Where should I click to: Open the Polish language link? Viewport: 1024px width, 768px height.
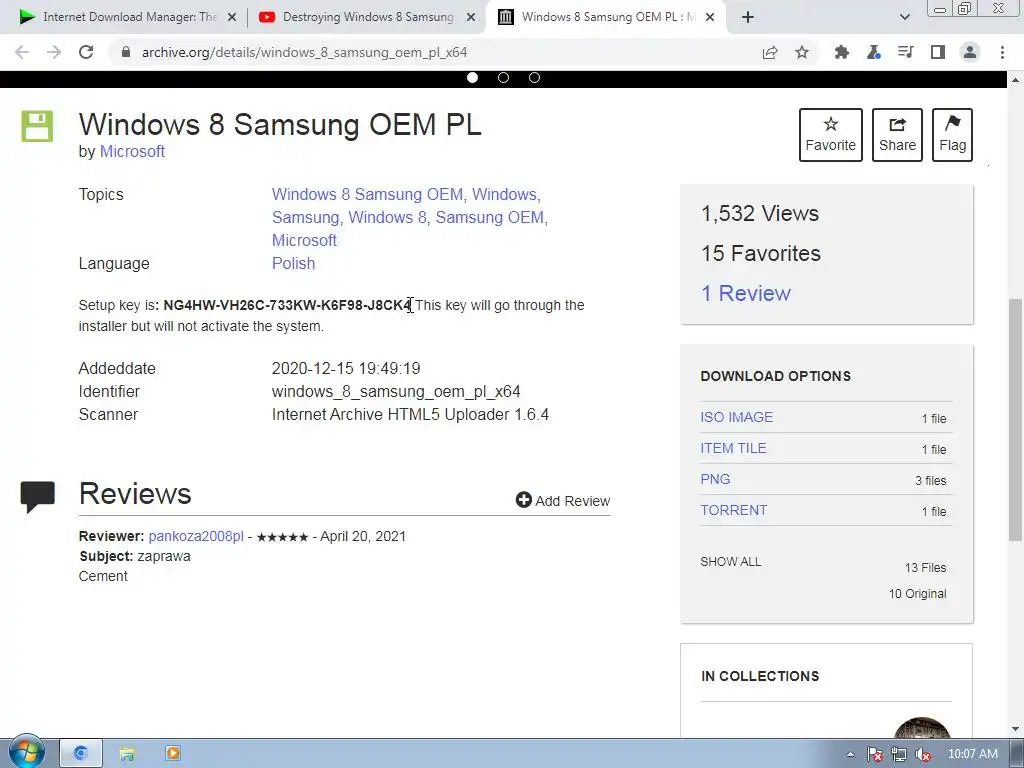click(x=293, y=263)
